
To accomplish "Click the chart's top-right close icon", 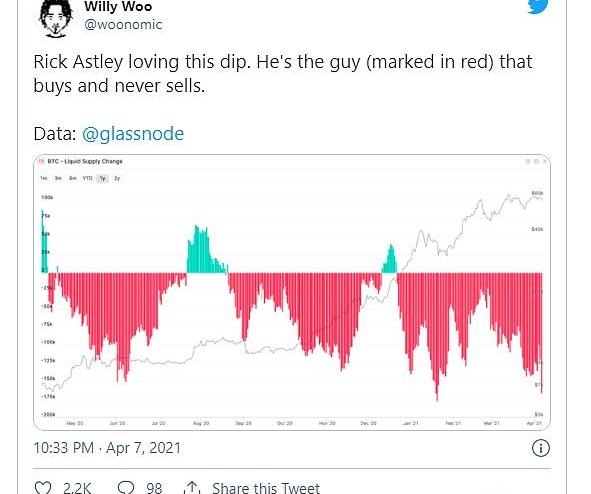I will (x=544, y=161).
